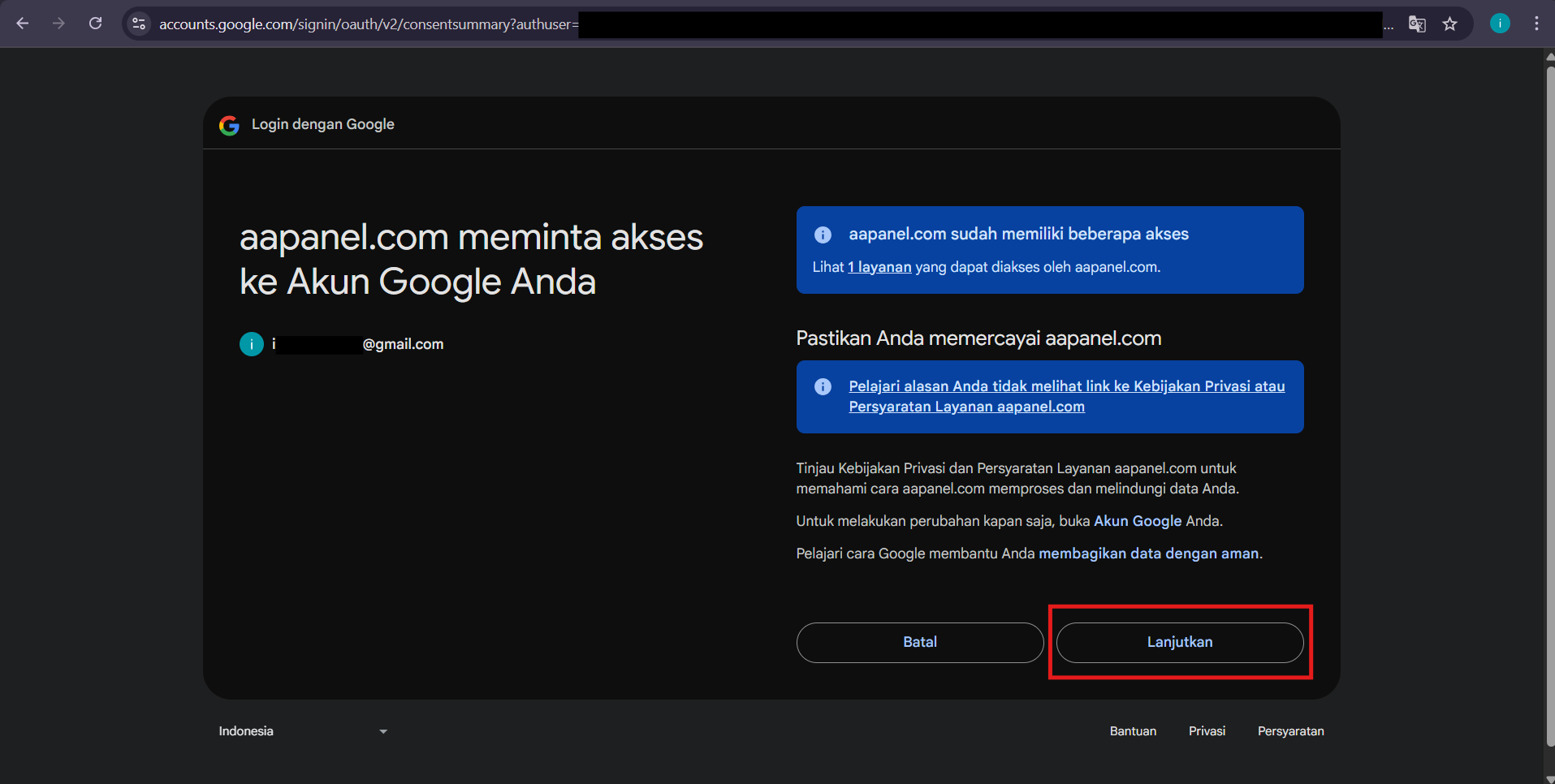
Task: Click the Google logo icon
Action: (229, 124)
